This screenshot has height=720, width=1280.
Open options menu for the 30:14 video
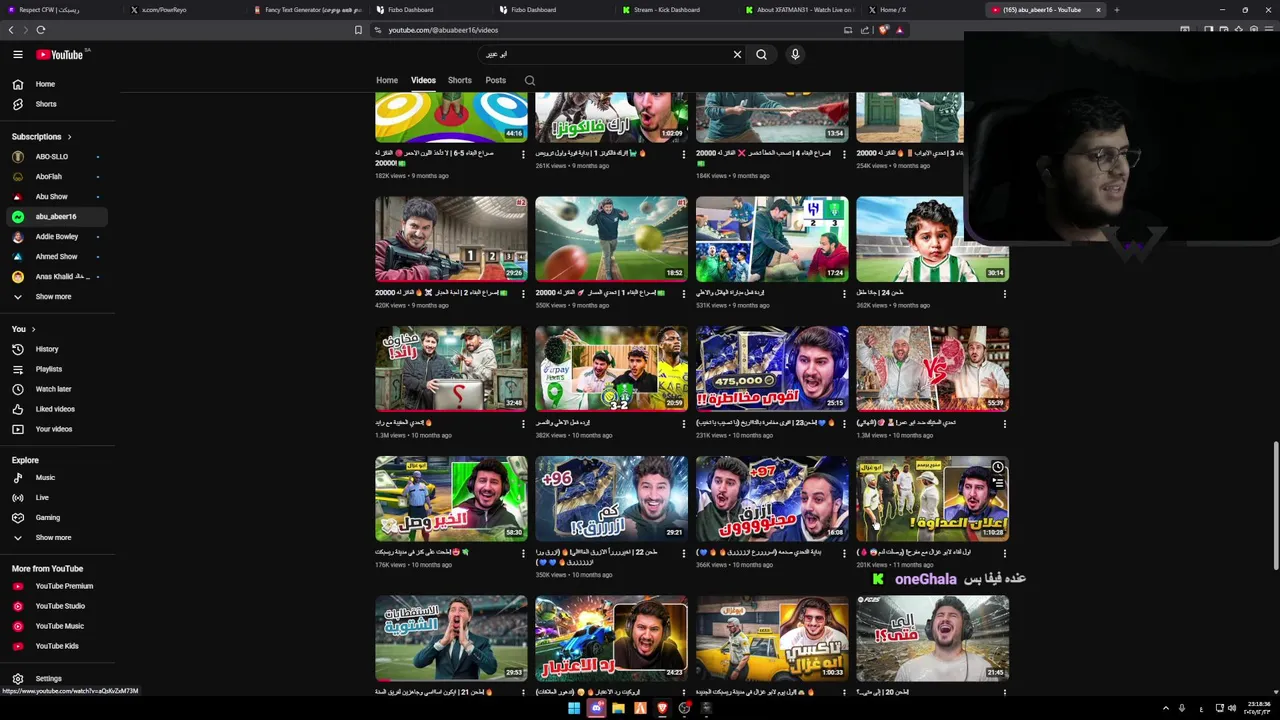point(1004,294)
